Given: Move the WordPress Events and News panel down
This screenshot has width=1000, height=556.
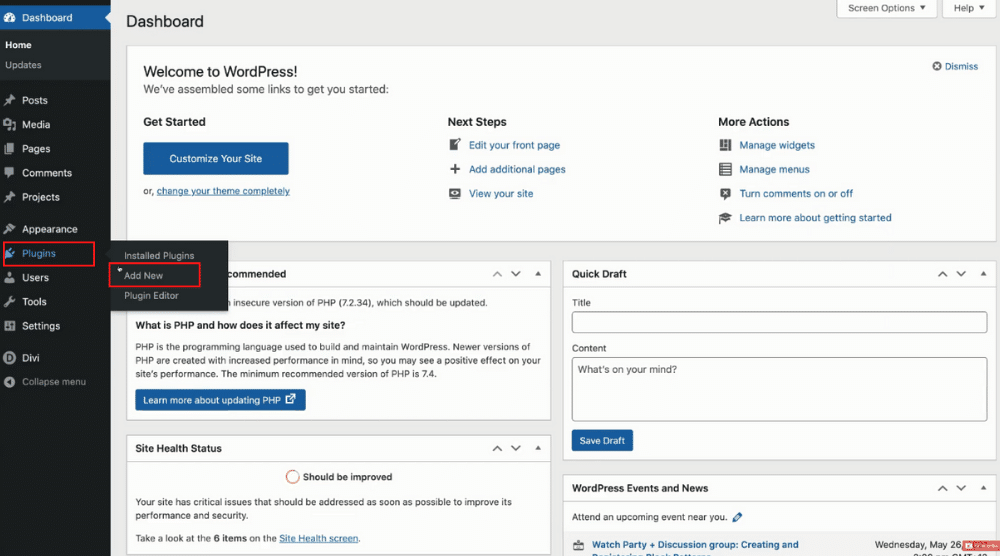Looking at the screenshot, I should (961, 488).
